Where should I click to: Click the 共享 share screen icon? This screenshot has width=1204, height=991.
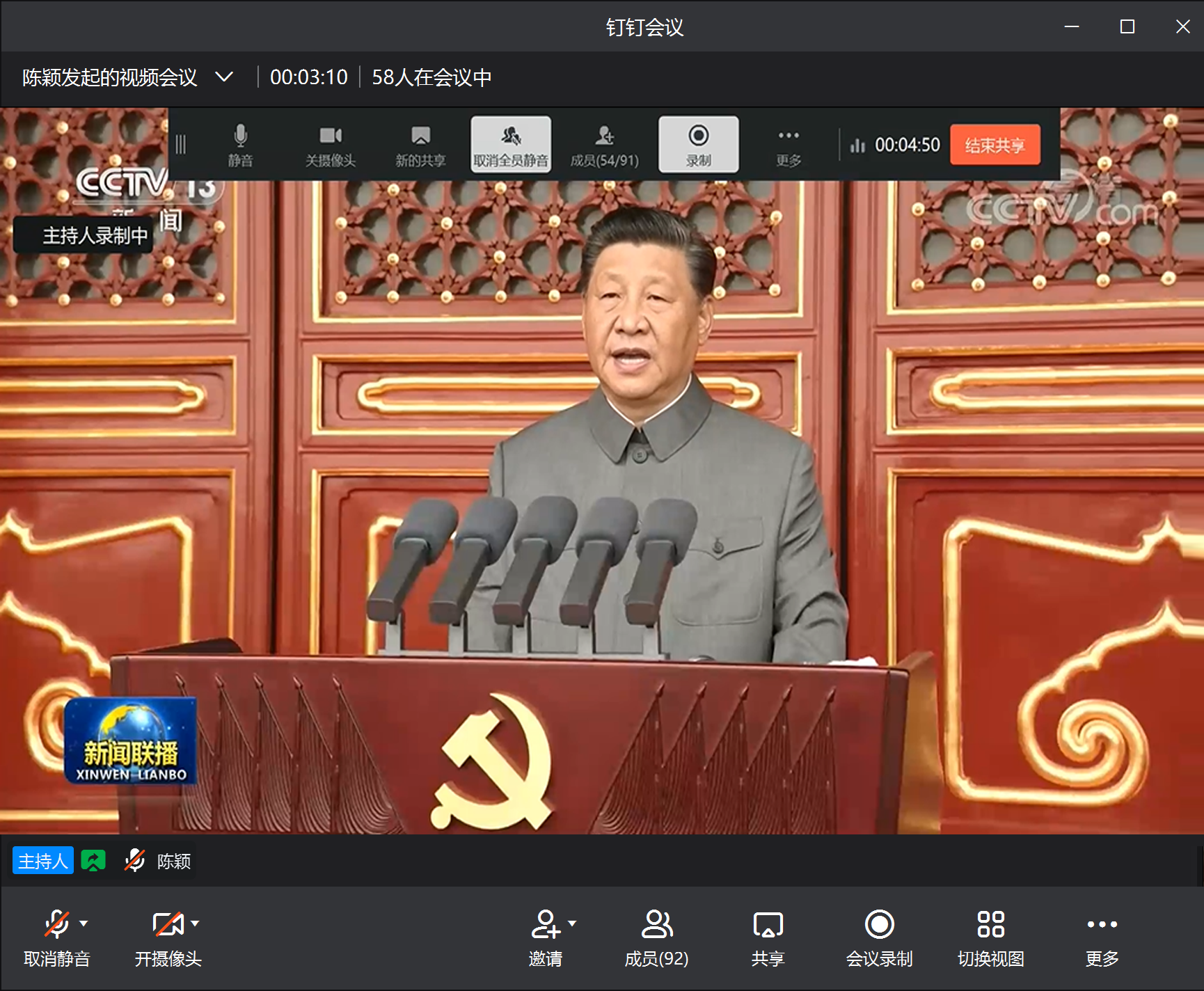tap(768, 937)
